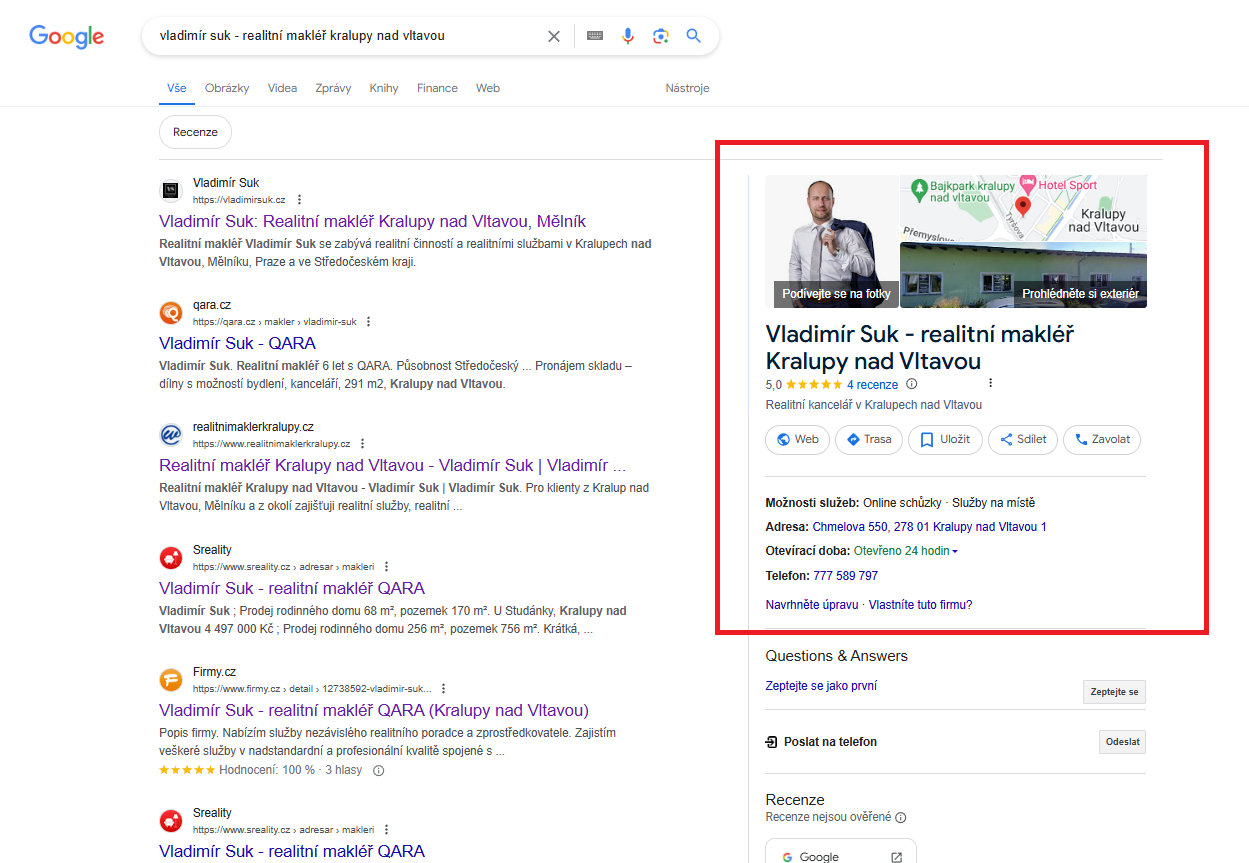Switch to the Obrázky tab
Viewport: 1249px width, 863px height.
(227, 88)
